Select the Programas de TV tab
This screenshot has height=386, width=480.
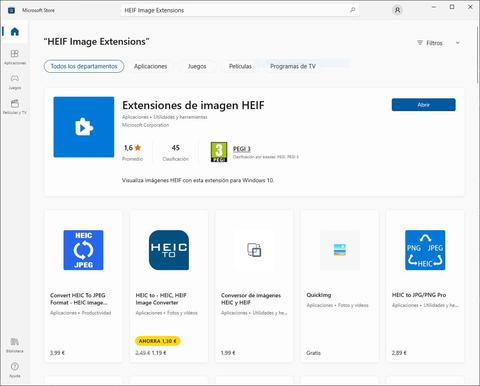(293, 66)
